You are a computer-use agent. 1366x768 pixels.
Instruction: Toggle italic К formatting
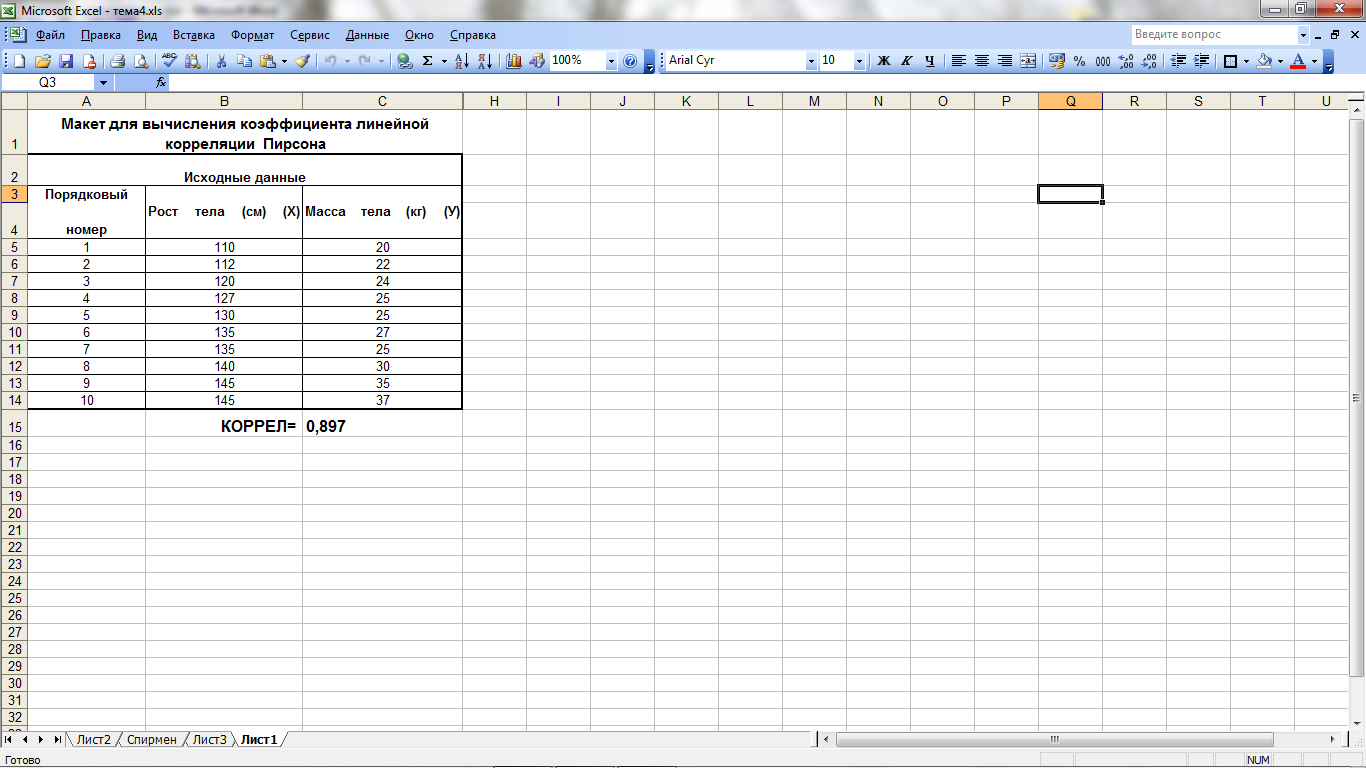[x=907, y=61]
